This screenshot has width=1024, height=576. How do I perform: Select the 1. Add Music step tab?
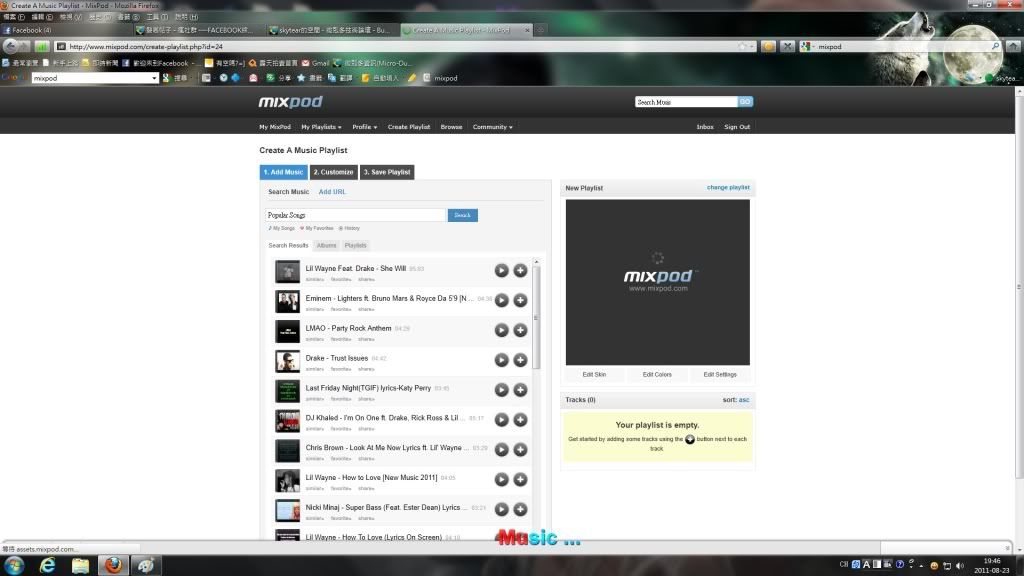[283, 172]
